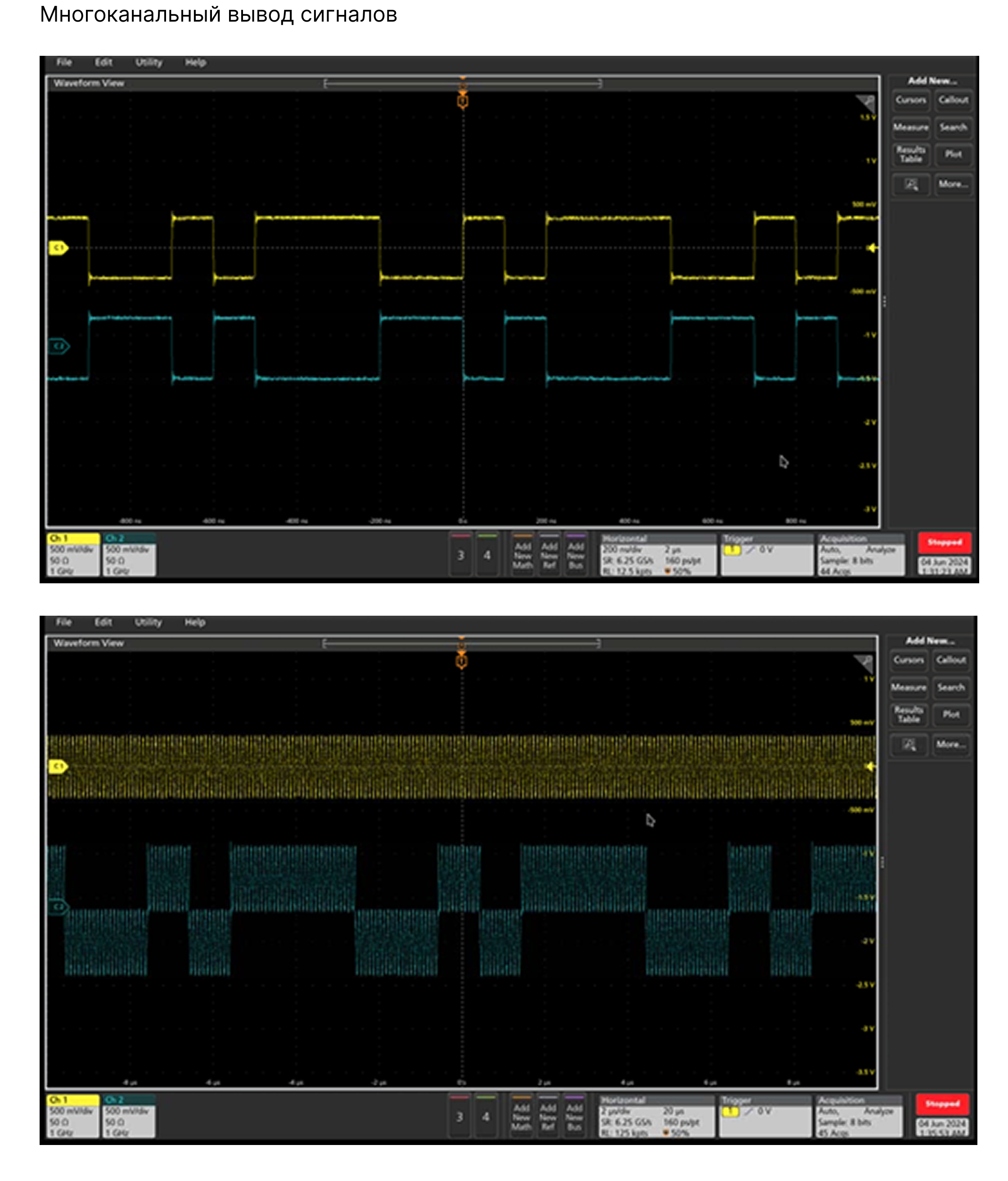1008x1181 pixels.
Task: Click zoom magnifier icon in second oscilloscope screenshot
Action: [x=909, y=745]
